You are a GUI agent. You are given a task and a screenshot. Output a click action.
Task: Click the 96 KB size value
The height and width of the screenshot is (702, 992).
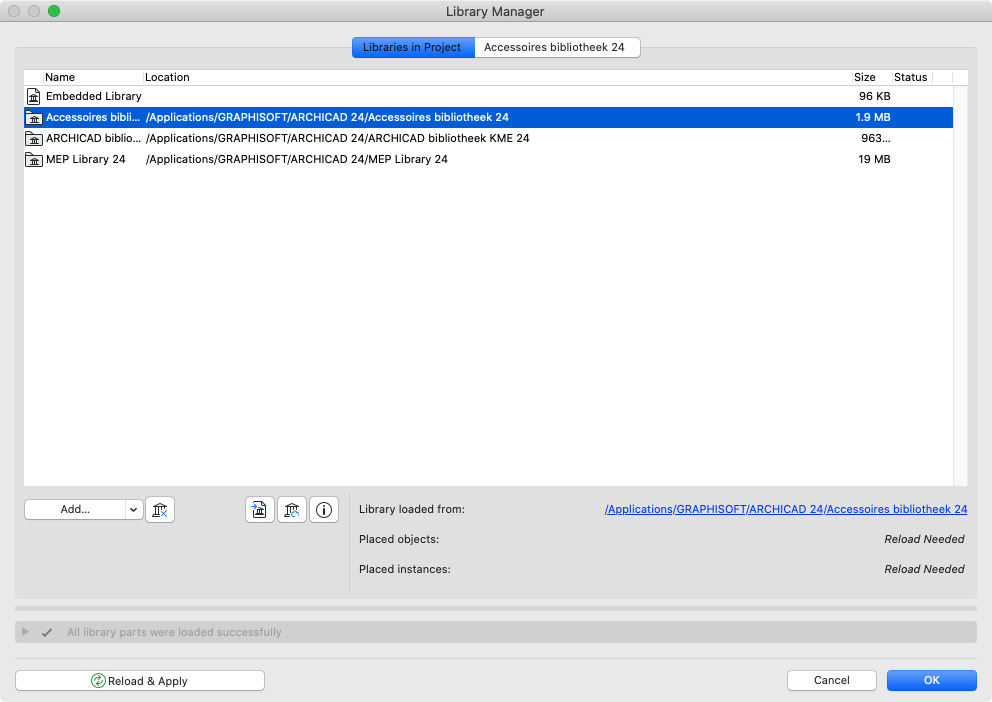coord(874,96)
